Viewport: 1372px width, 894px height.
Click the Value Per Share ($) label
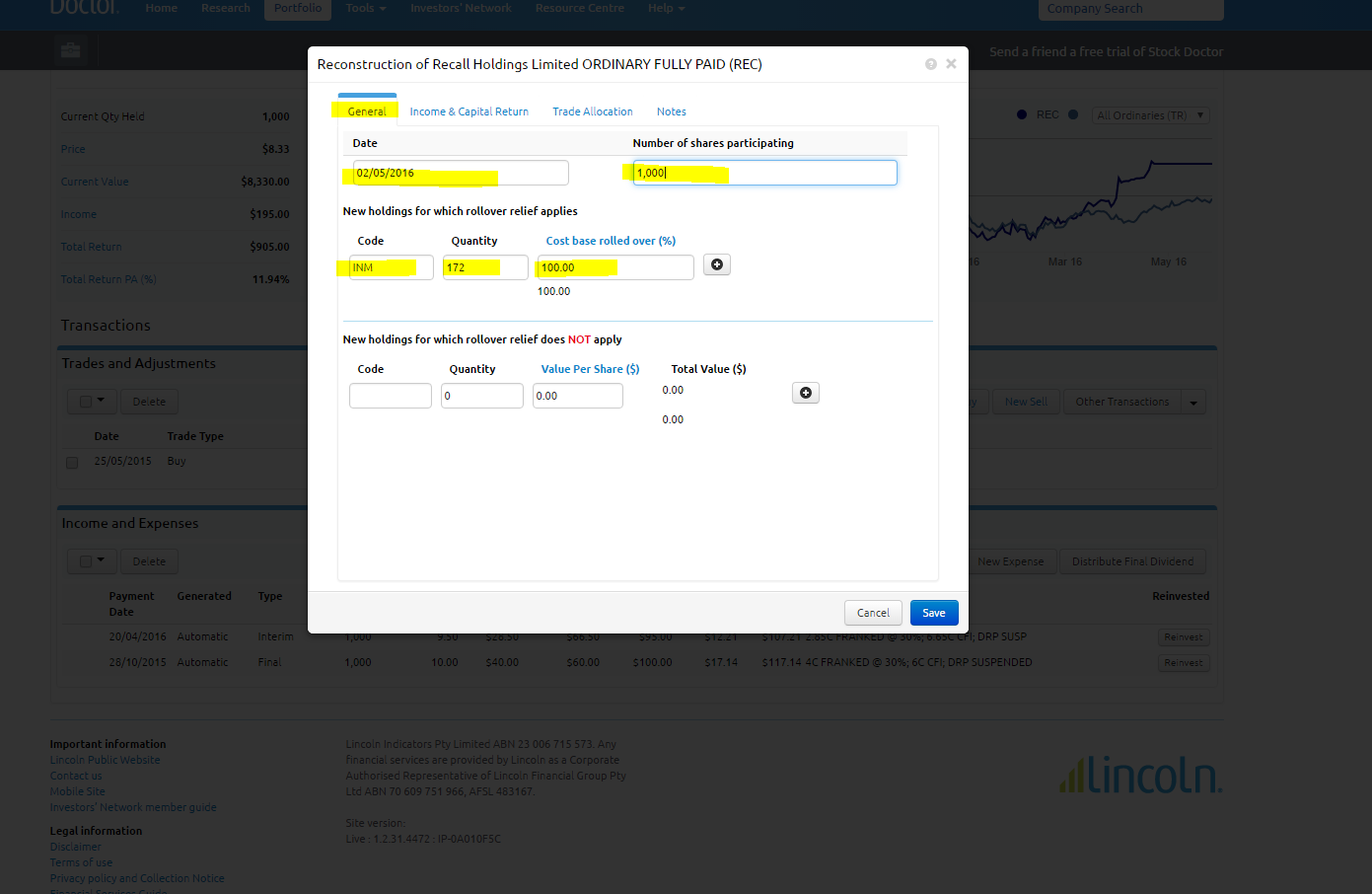590,369
